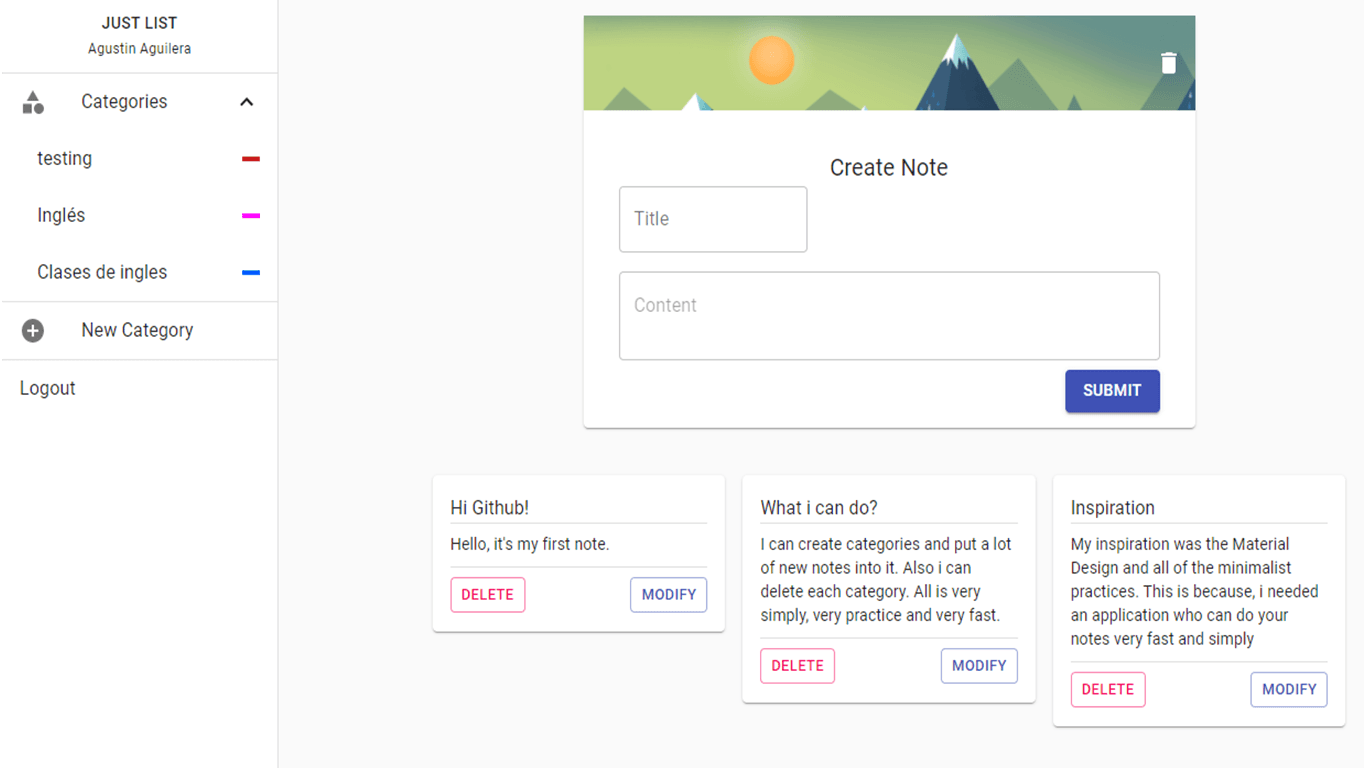Click the mountain banner image
Viewport: 1366px width, 768px height.
[x=889, y=63]
